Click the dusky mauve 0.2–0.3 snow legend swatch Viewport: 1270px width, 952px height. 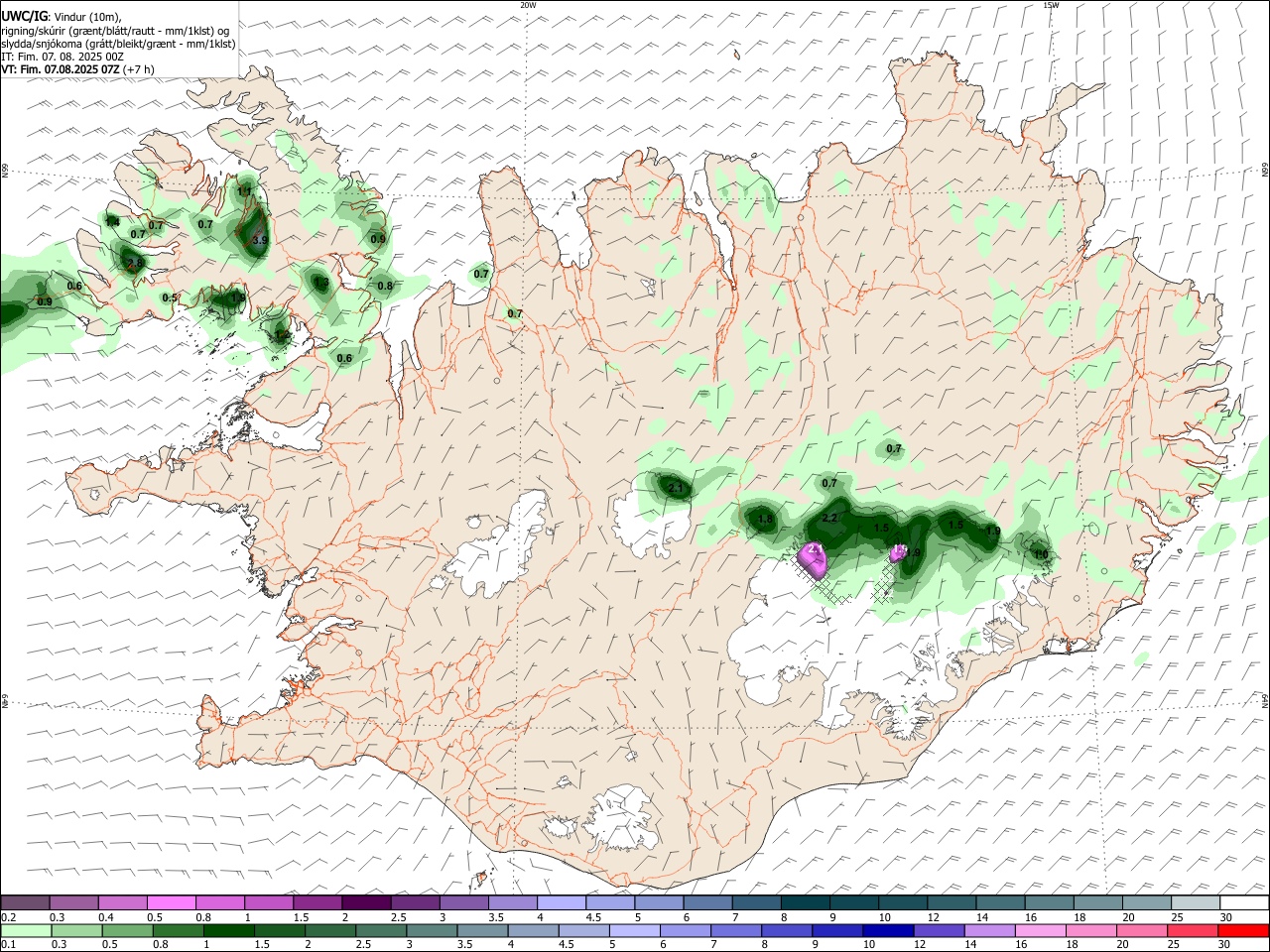25,902
